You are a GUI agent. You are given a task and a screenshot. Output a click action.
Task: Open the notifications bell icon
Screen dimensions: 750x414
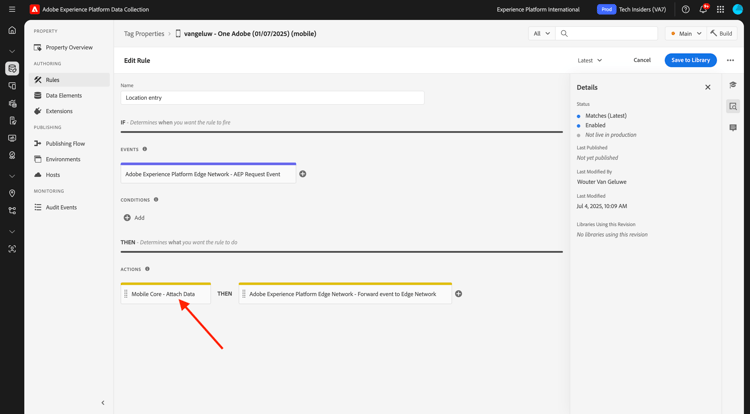tap(703, 9)
